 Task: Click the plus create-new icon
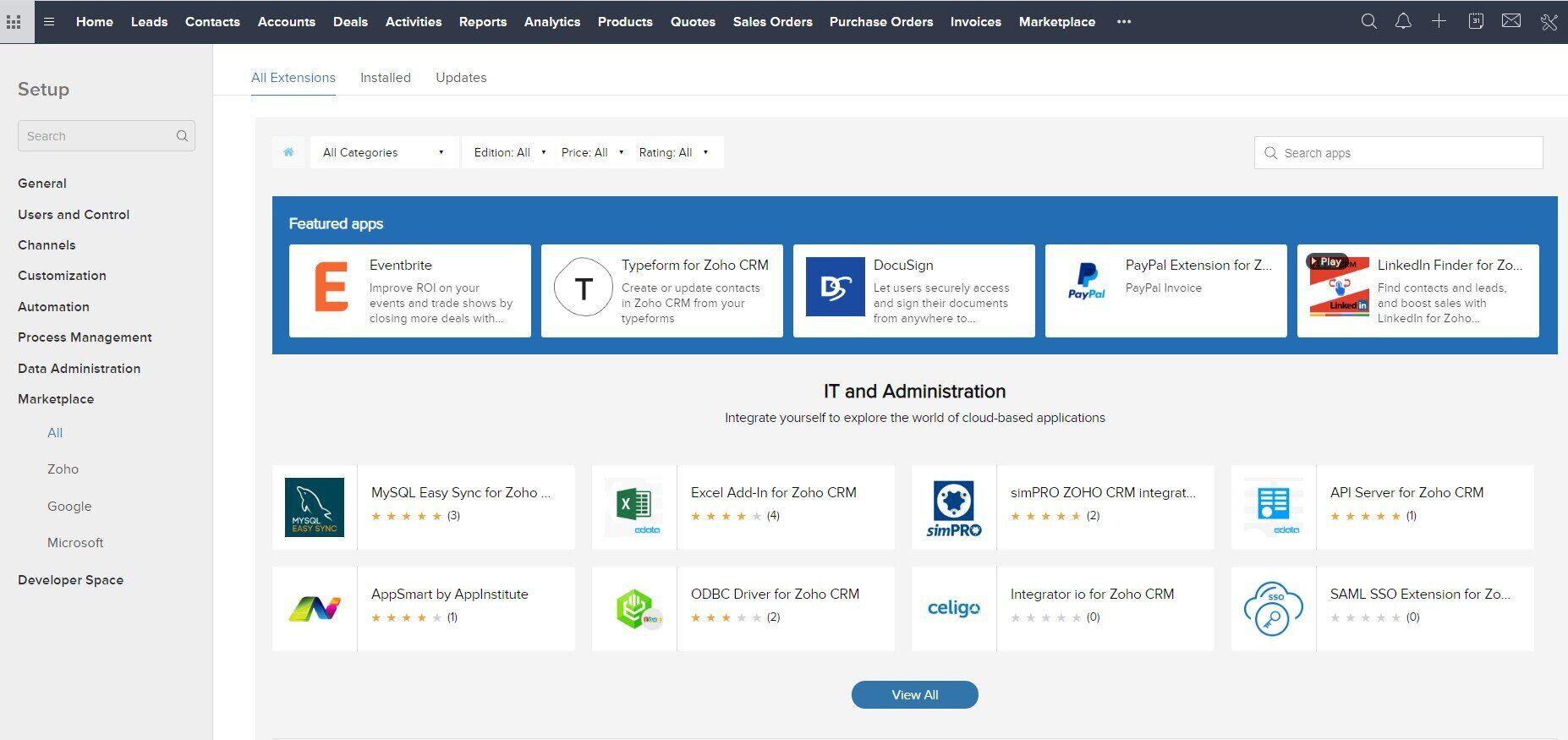(x=1439, y=22)
